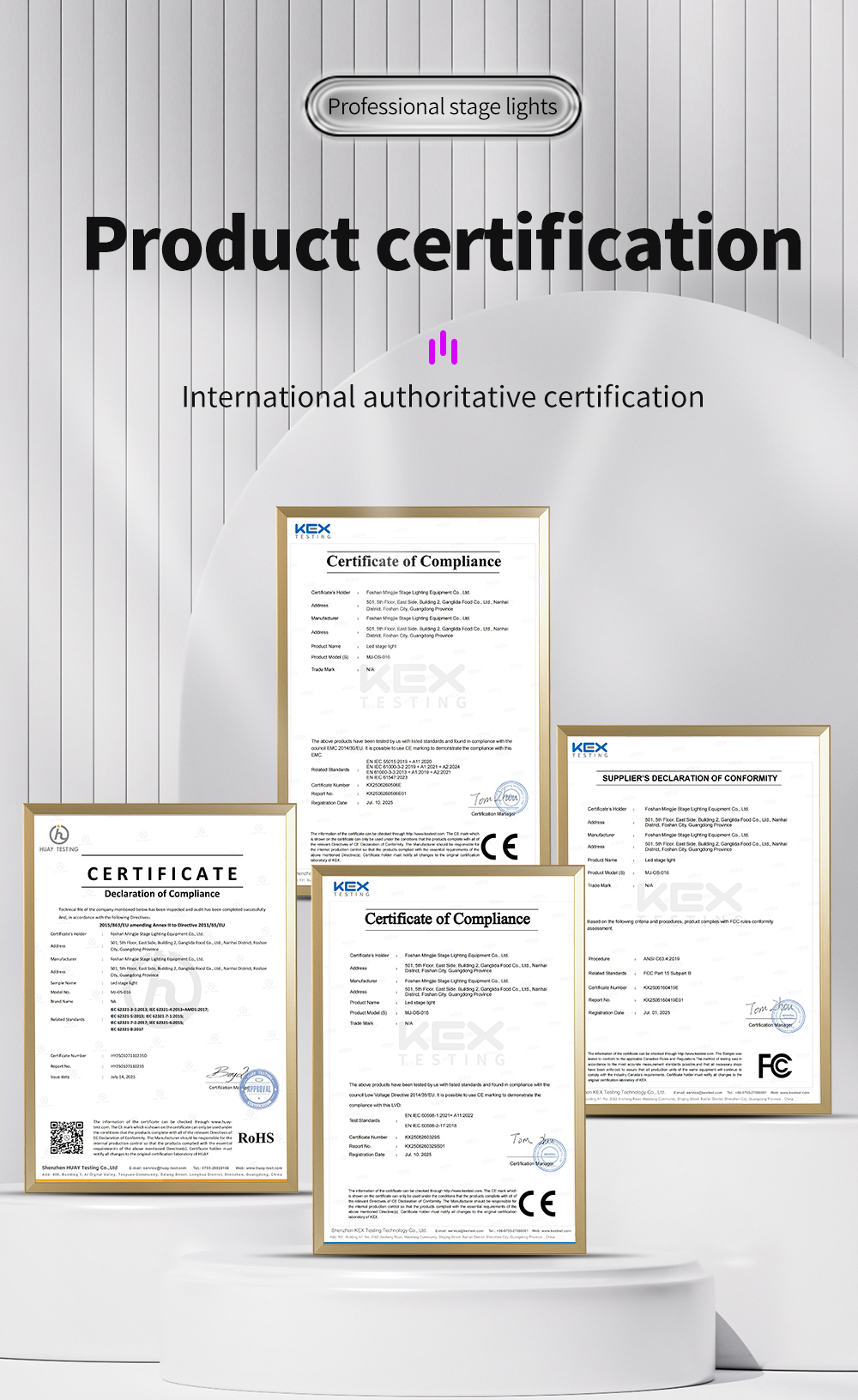The height and width of the screenshot is (1400, 858).
Task: Open the front Low Voltage CE framed certificate
Action: 449,1059
